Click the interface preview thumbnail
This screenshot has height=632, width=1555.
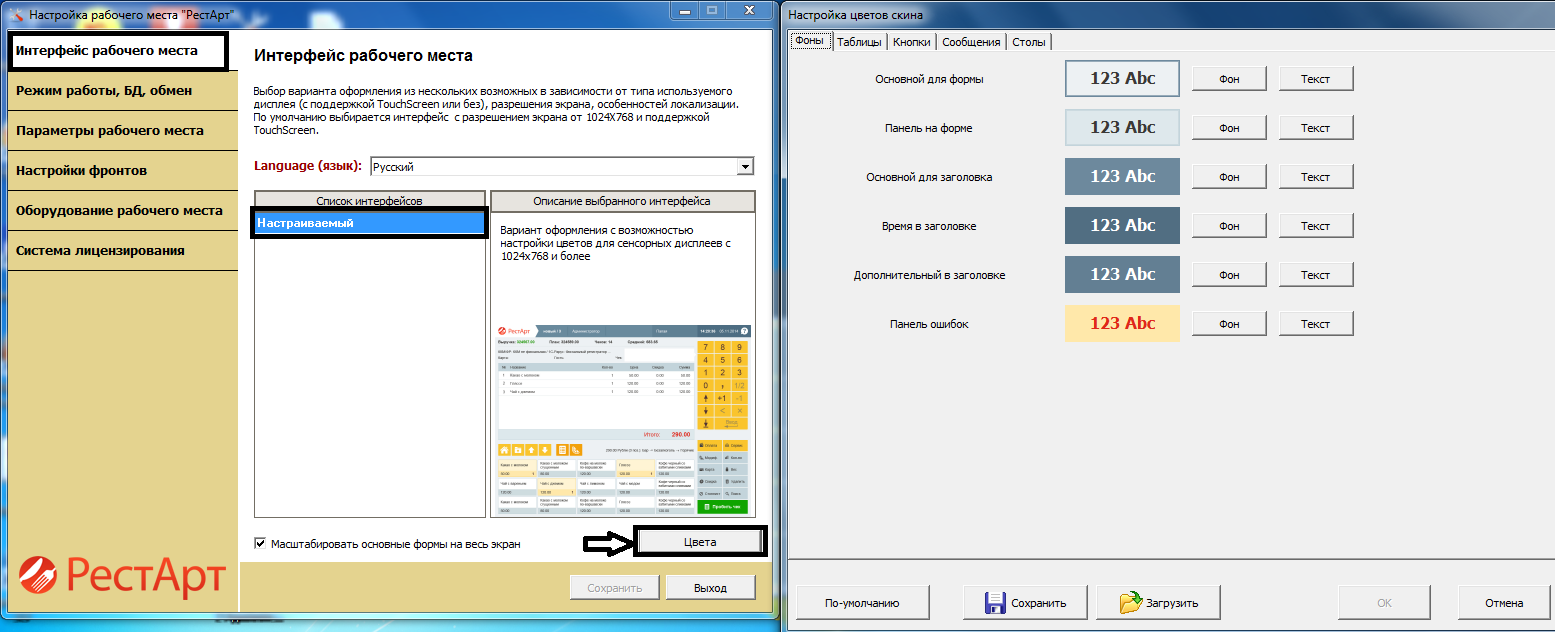click(x=622, y=420)
